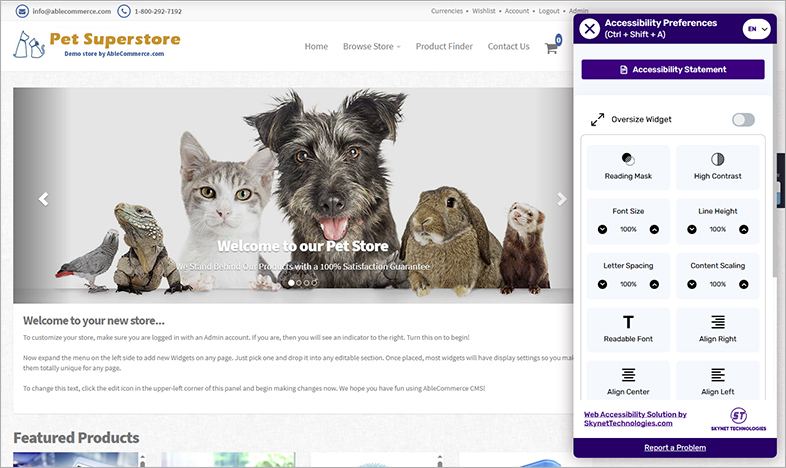
Task: Open the shopping cart icon
Action: [551, 47]
